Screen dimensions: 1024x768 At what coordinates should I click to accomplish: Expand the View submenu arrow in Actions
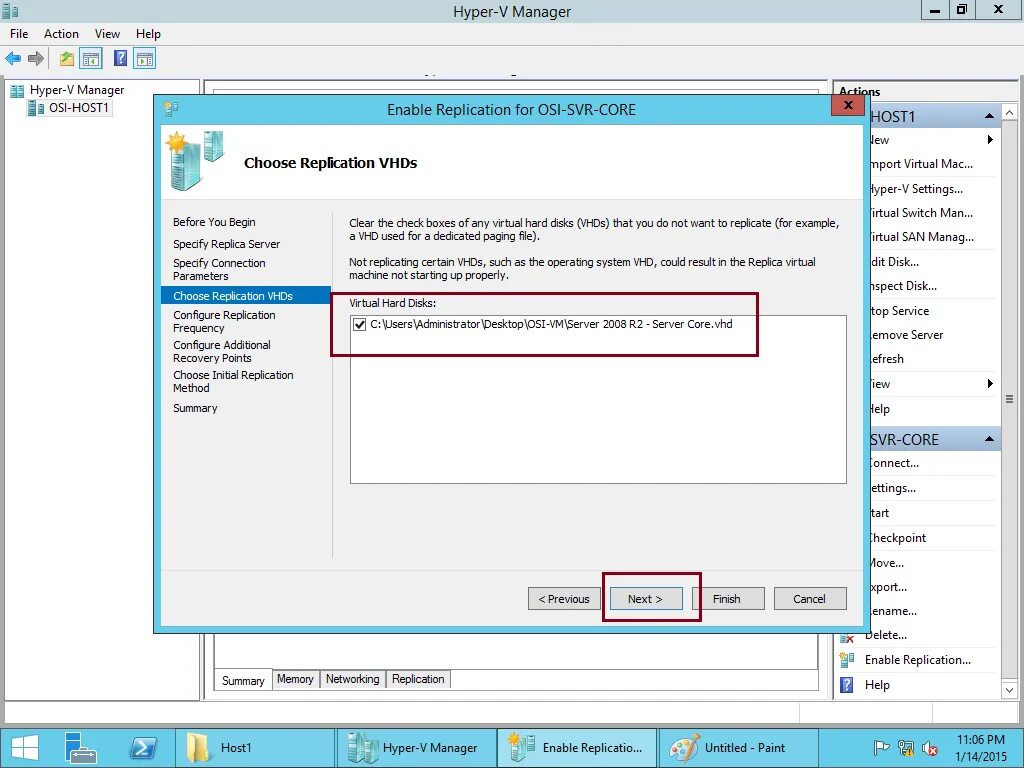(990, 384)
